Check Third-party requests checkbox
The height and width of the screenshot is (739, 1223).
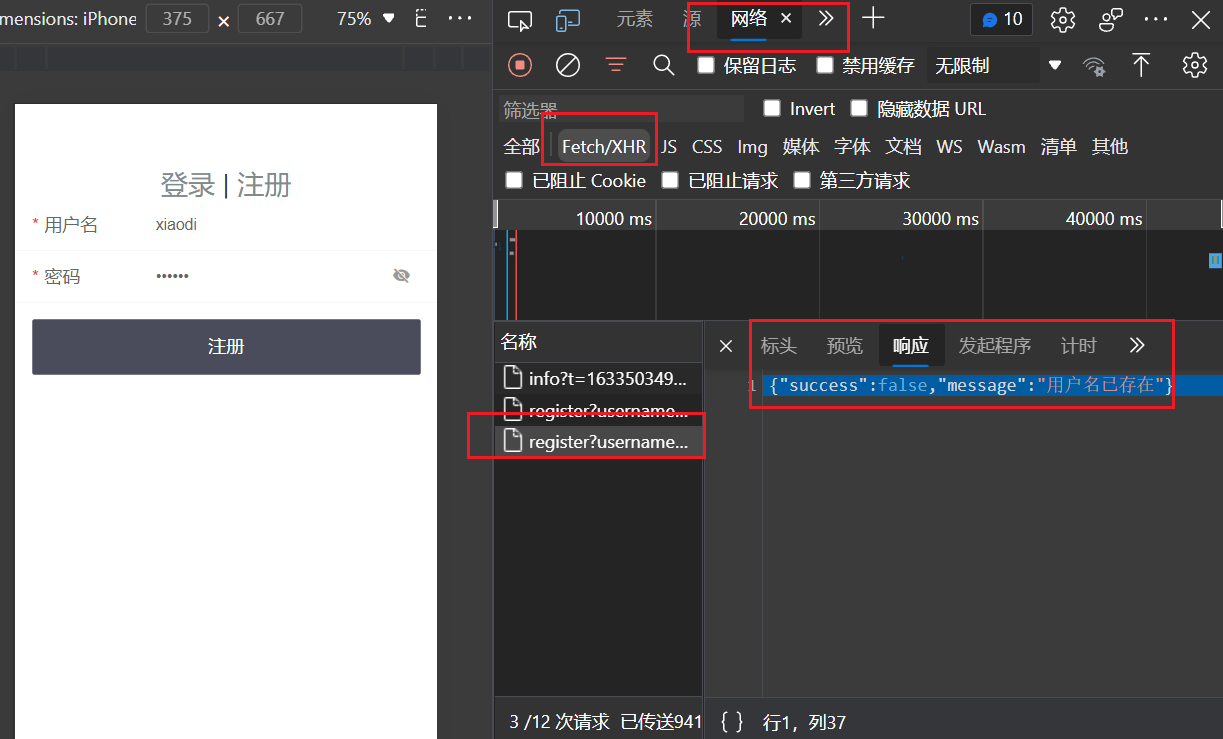pos(801,180)
